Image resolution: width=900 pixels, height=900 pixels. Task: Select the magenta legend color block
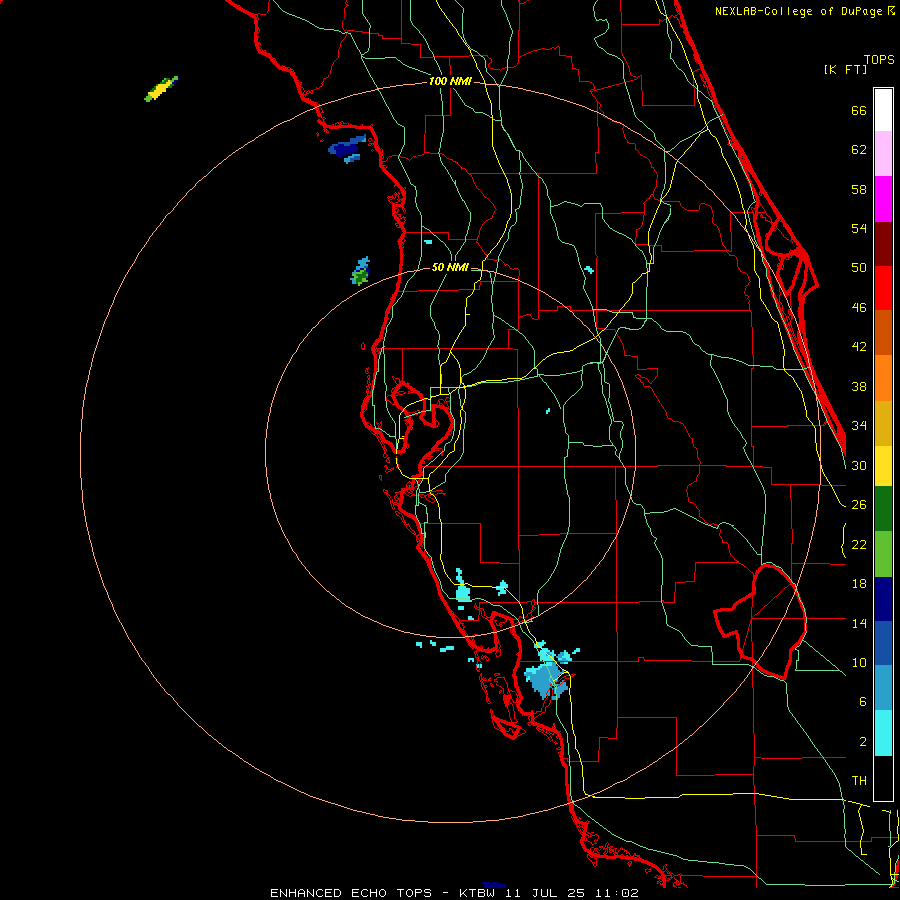[x=883, y=199]
